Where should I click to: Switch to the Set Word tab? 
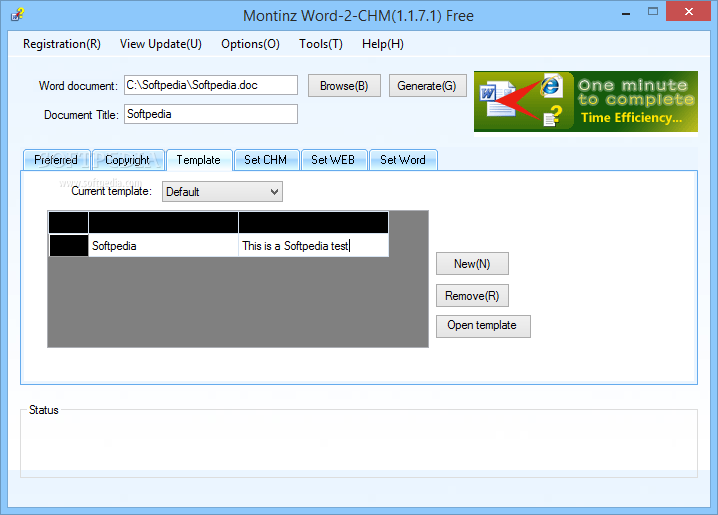[x=403, y=160]
